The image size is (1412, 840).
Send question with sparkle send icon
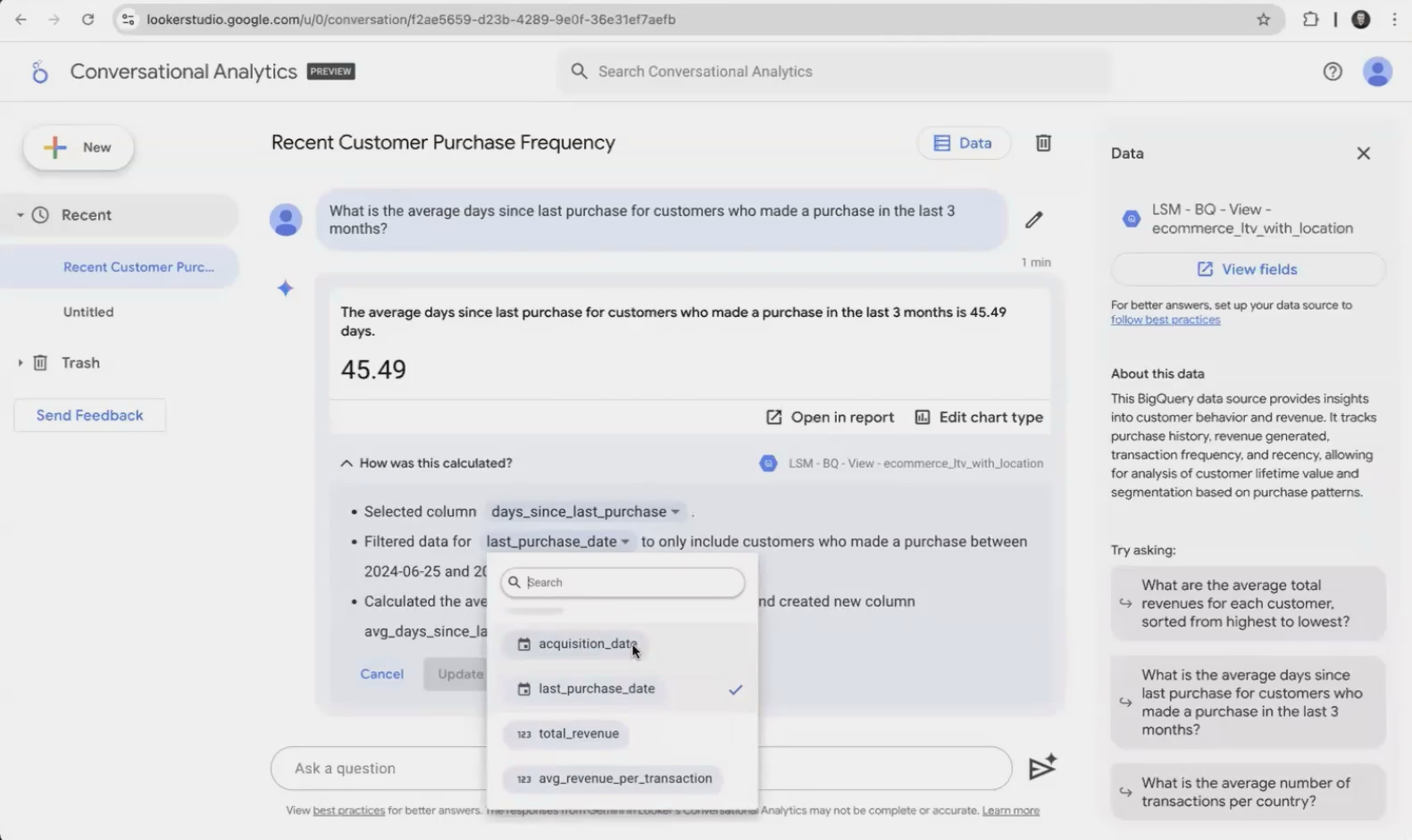click(x=1041, y=767)
